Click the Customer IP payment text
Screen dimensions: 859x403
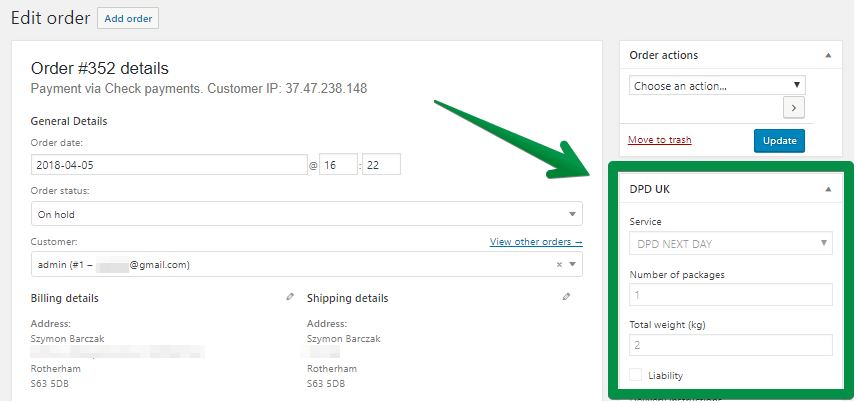(x=199, y=88)
